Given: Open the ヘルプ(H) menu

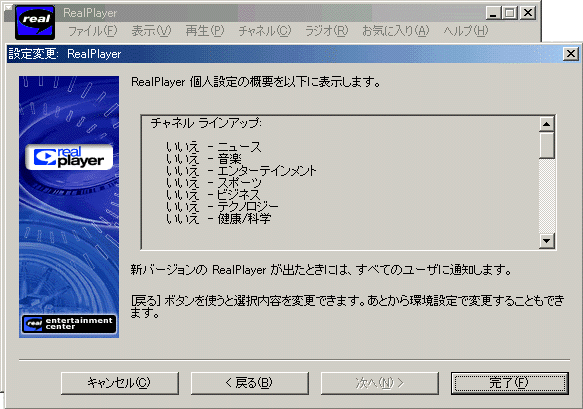Looking at the screenshot, I should 466,31.
